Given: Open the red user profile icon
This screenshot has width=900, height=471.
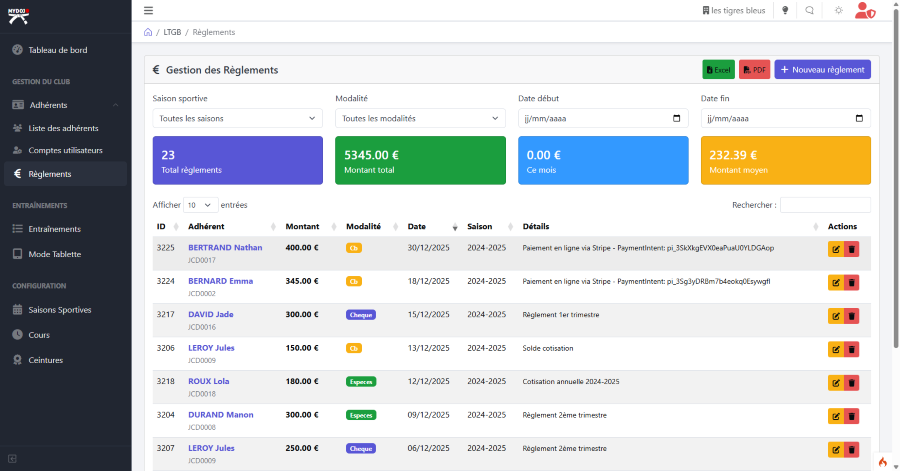Looking at the screenshot, I should pos(865,11).
